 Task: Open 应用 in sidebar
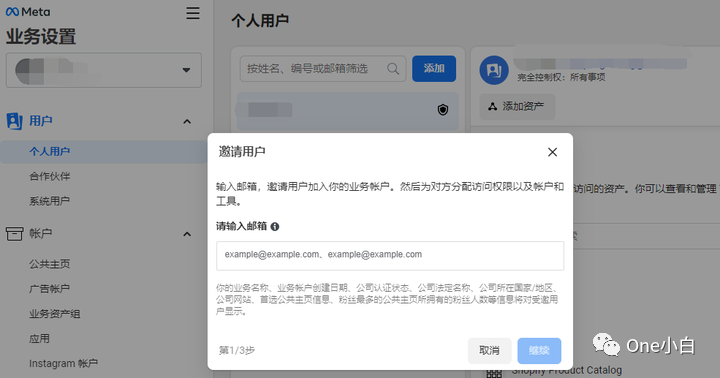[x=39, y=339]
